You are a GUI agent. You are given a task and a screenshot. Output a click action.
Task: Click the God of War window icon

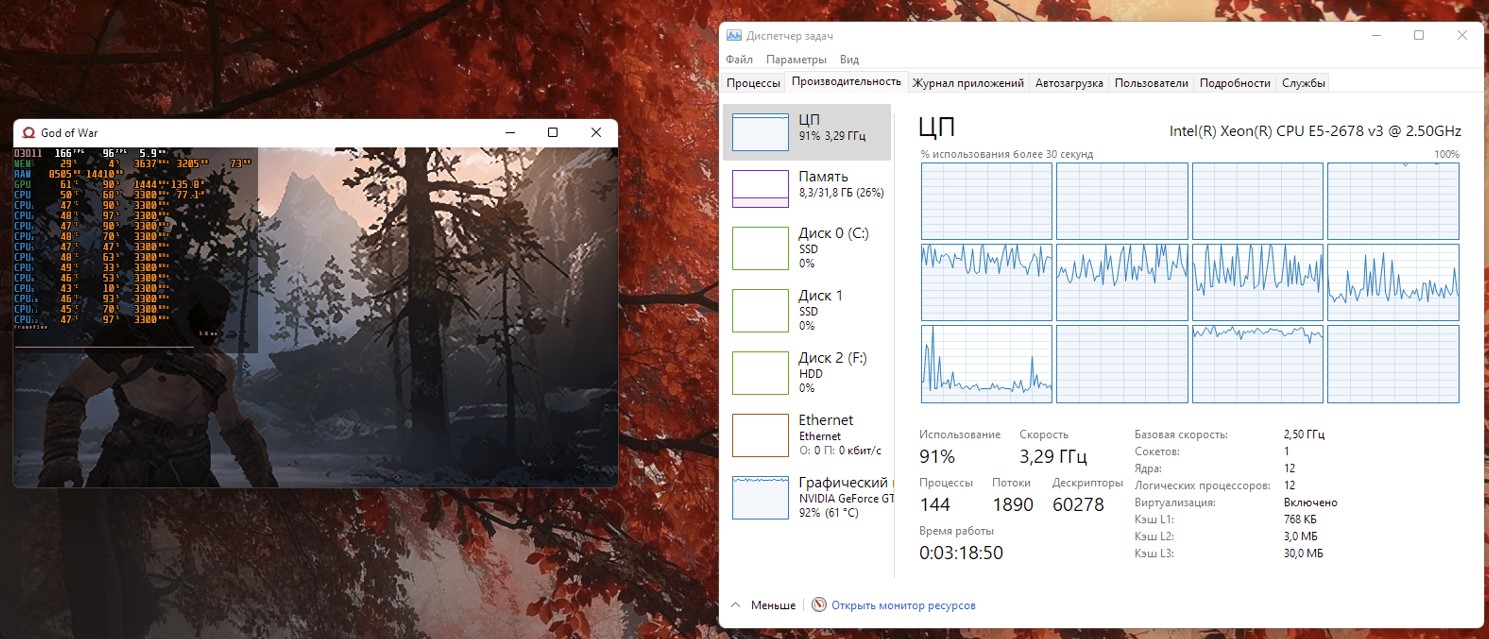(28, 132)
